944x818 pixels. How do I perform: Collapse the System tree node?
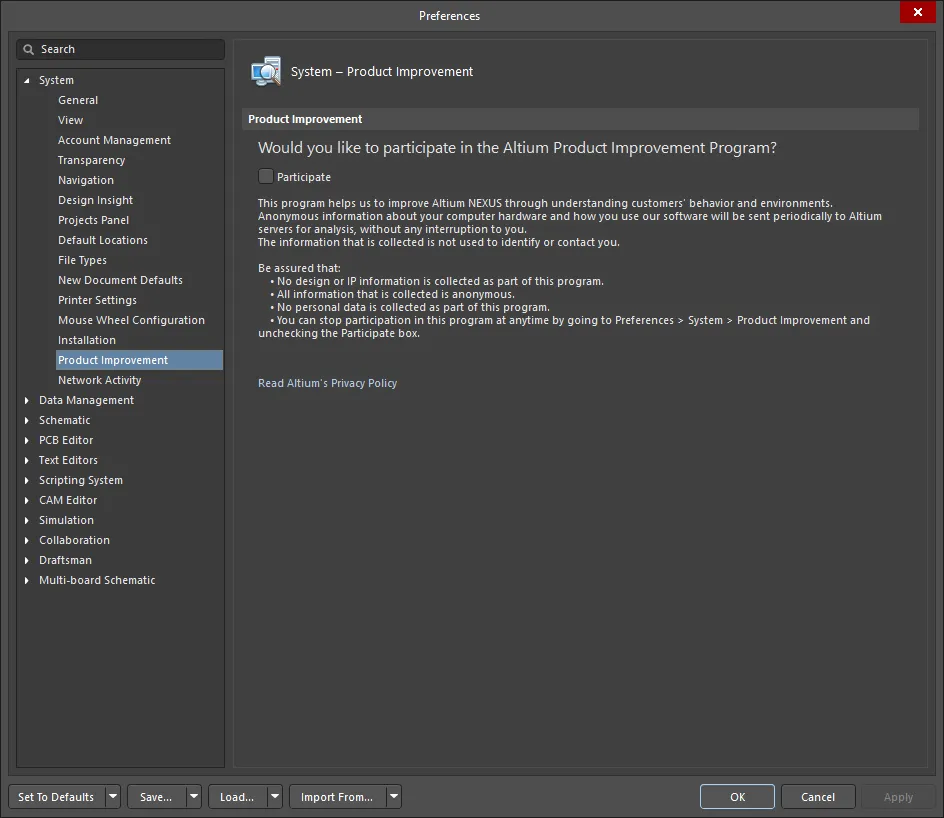[x=26, y=80]
